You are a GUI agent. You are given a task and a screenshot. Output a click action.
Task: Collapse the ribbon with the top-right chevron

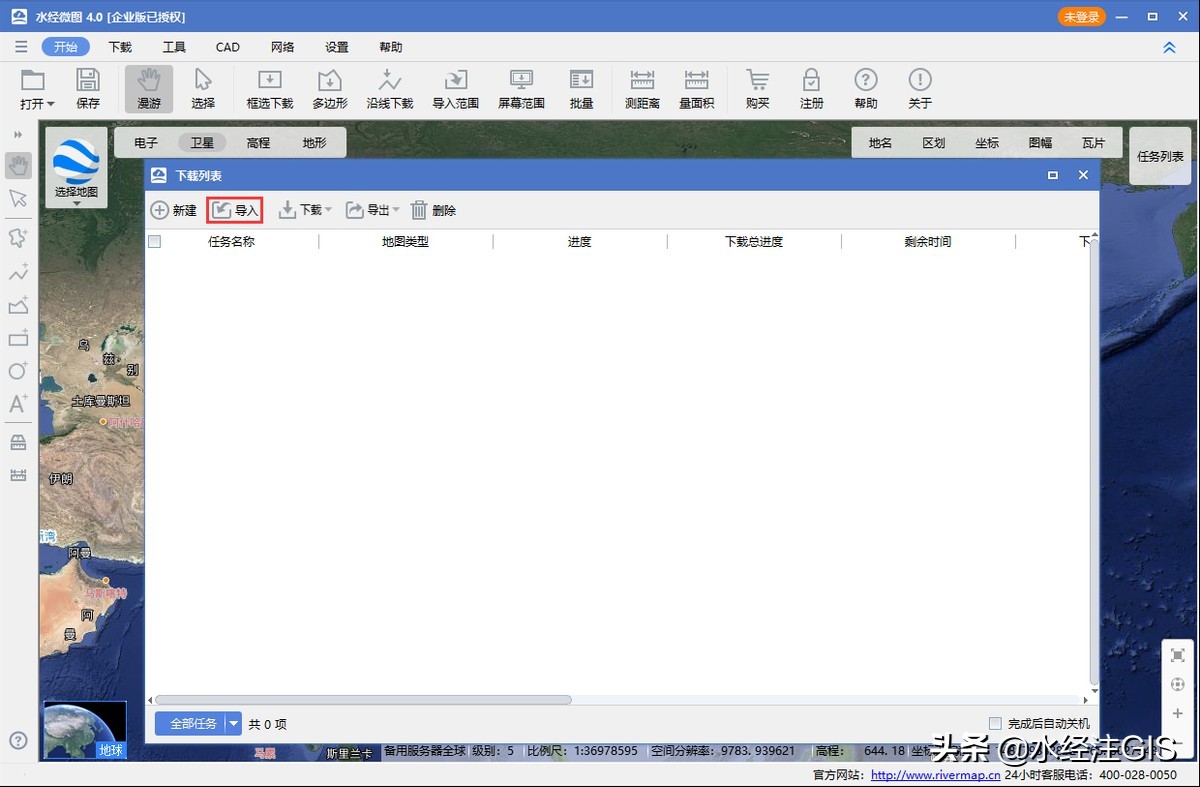[1169, 47]
